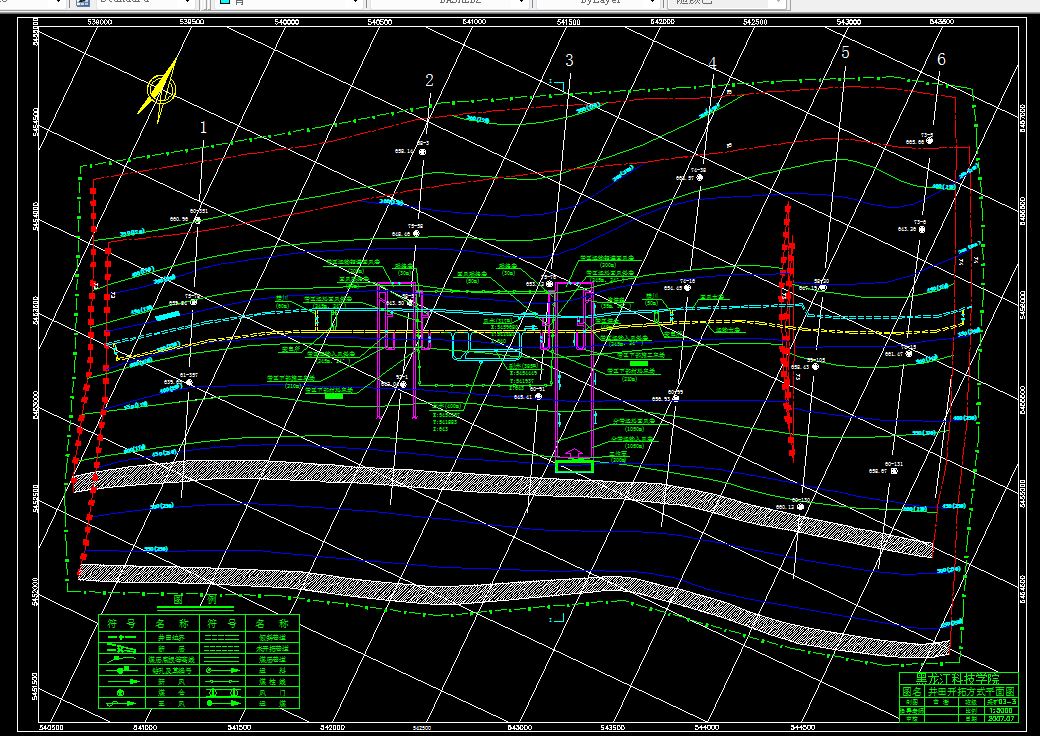Click the green rectangle below the upward arrow
The image size is (1040, 736).
(x=574, y=467)
